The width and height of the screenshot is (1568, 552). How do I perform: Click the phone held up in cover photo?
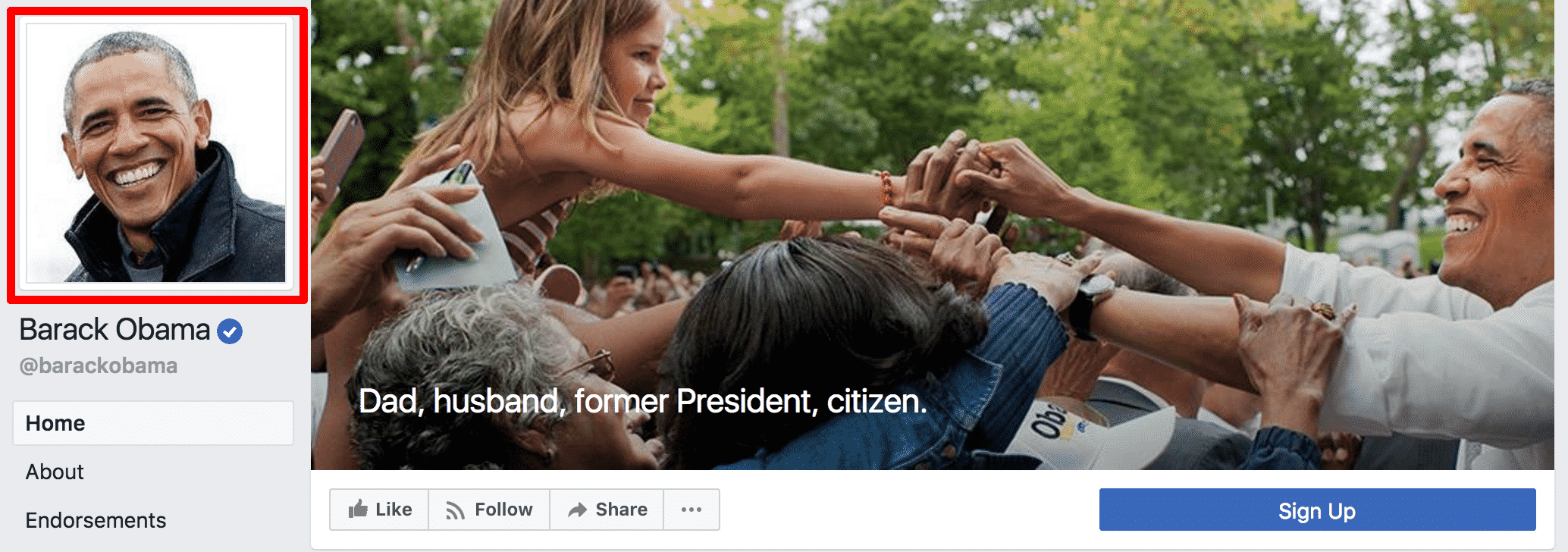pyautogui.click(x=340, y=152)
